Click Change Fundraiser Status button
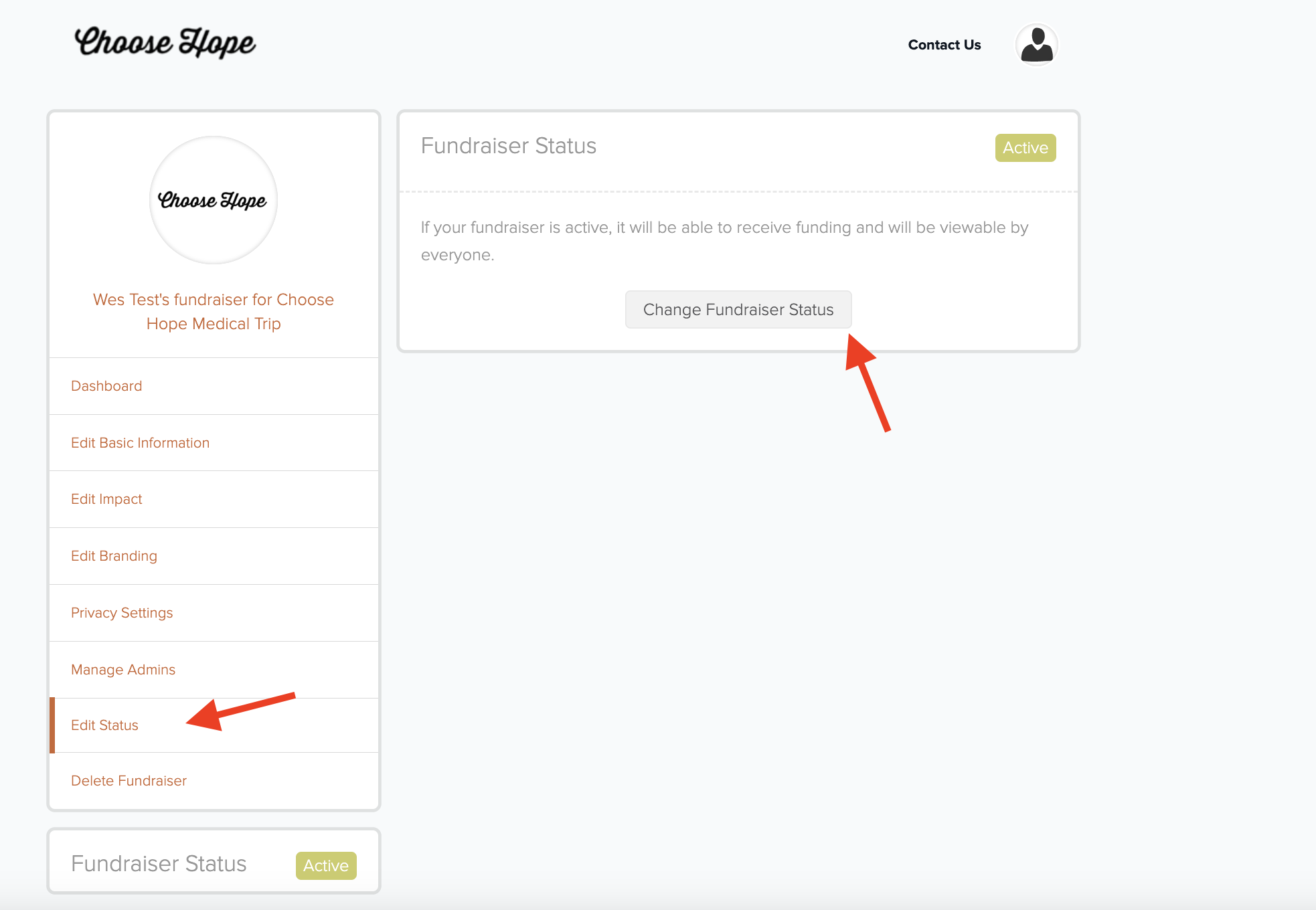Screen dimensions: 1316x910 [738, 309]
